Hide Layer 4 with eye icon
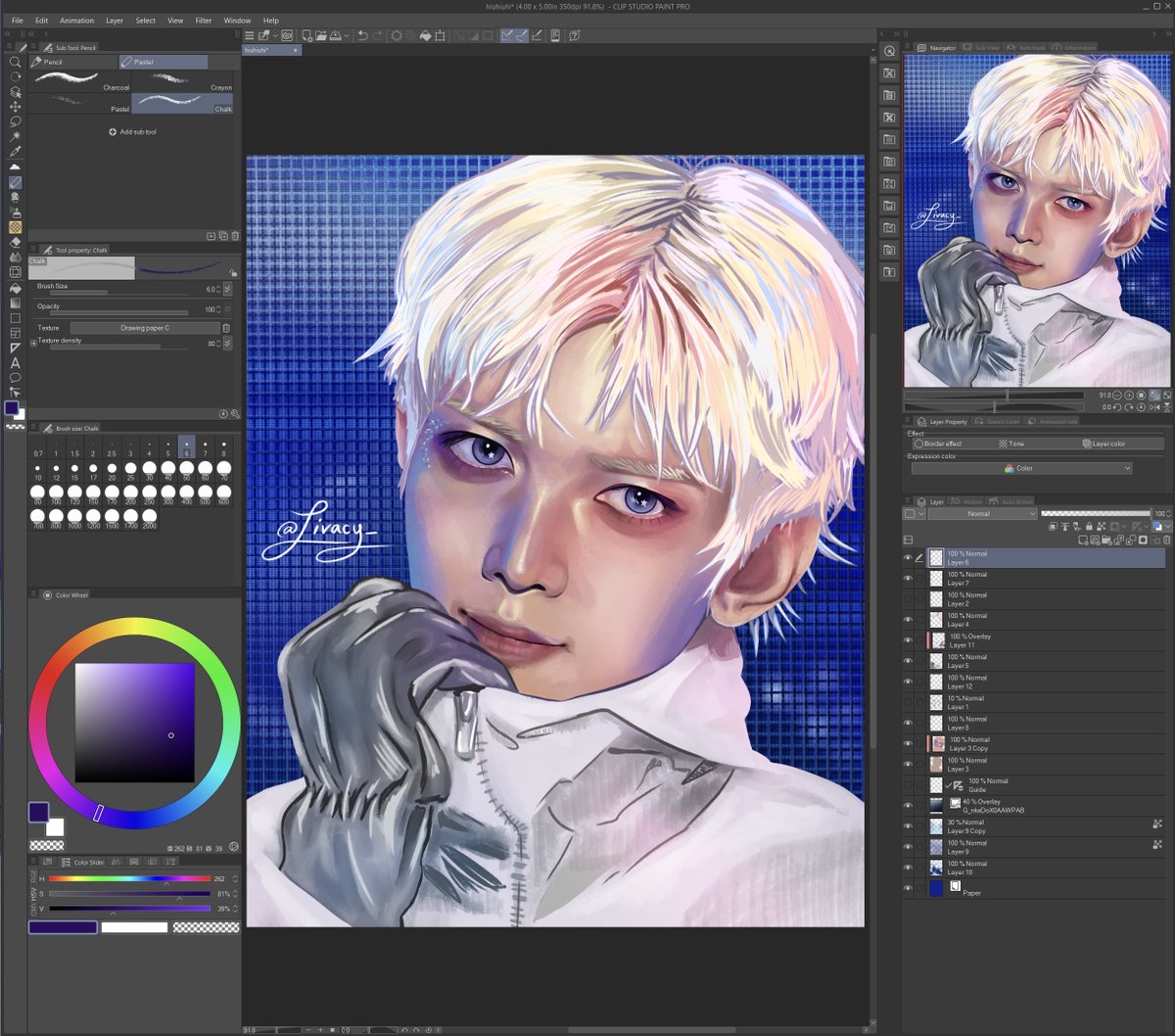Image resolution: width=1175 pixels, height=1036 pixels. (908, 620)
